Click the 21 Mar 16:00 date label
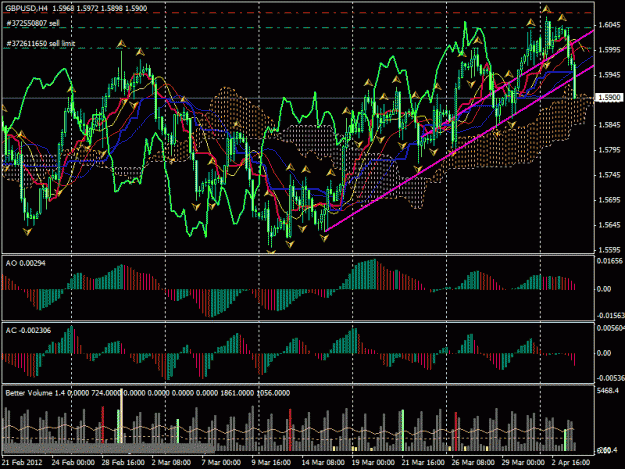The image size is (625, 469). coord(423,462)
